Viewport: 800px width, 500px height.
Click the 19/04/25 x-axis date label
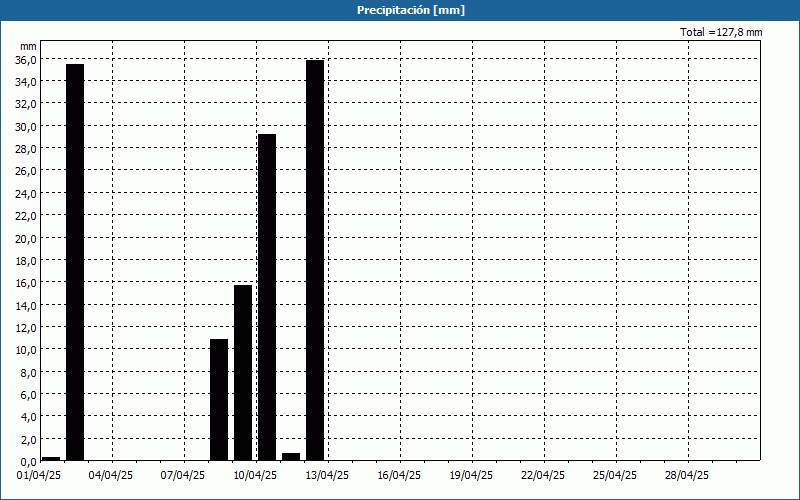(471, 476)
